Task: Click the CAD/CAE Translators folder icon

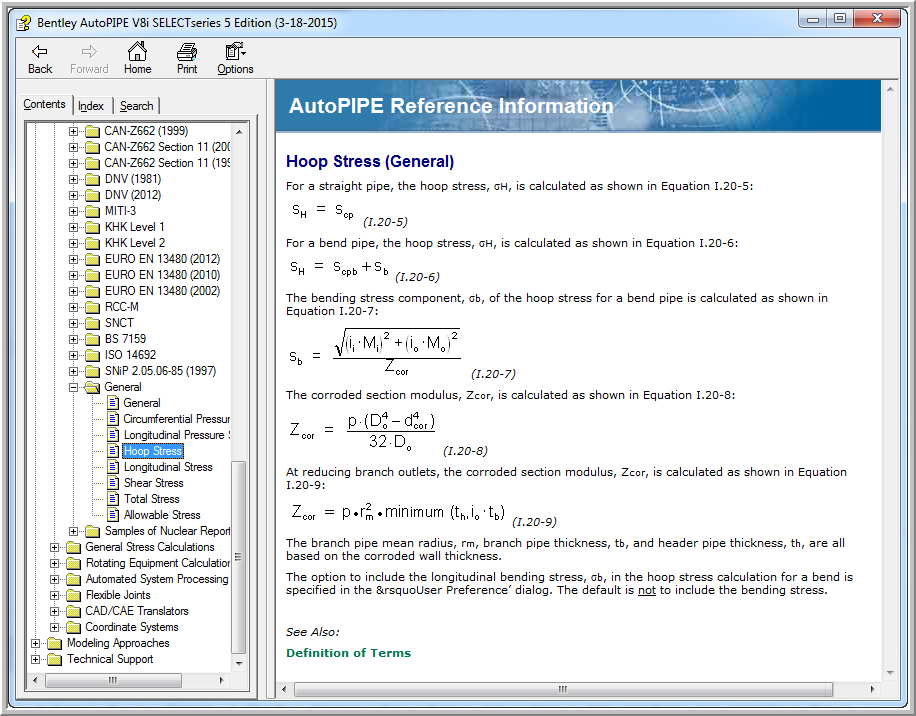Action: click(73, 611)
